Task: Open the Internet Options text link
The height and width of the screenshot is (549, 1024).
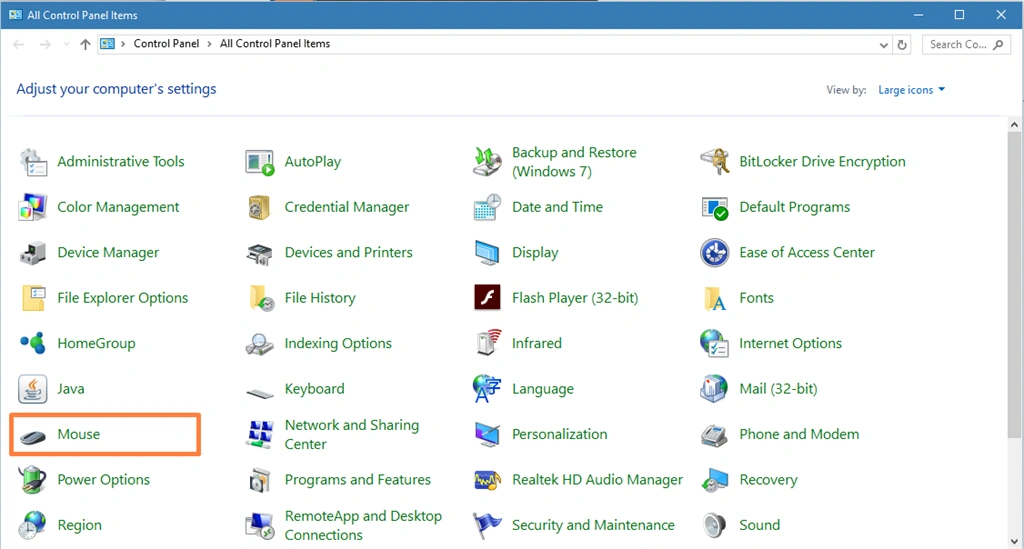Action: [x=790, y=343]
